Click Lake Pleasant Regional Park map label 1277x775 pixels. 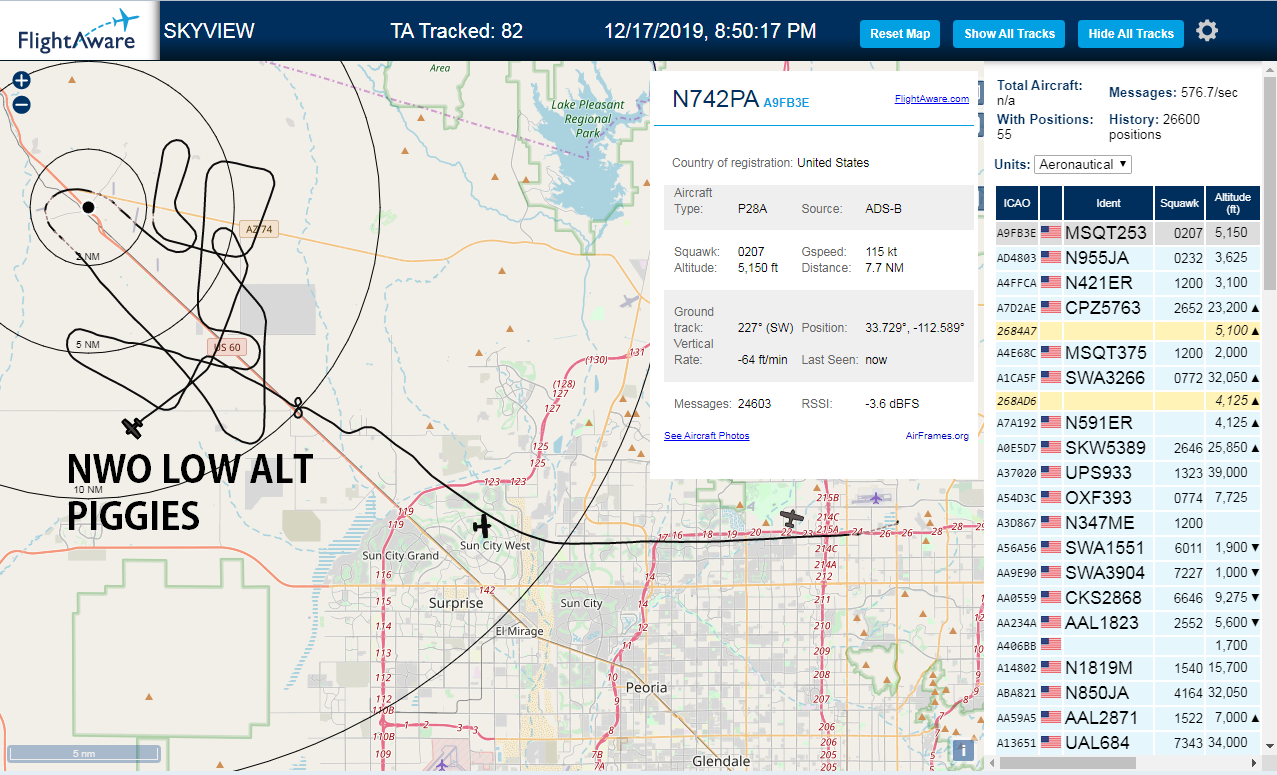pyautogui.click(x=588, y=118)
